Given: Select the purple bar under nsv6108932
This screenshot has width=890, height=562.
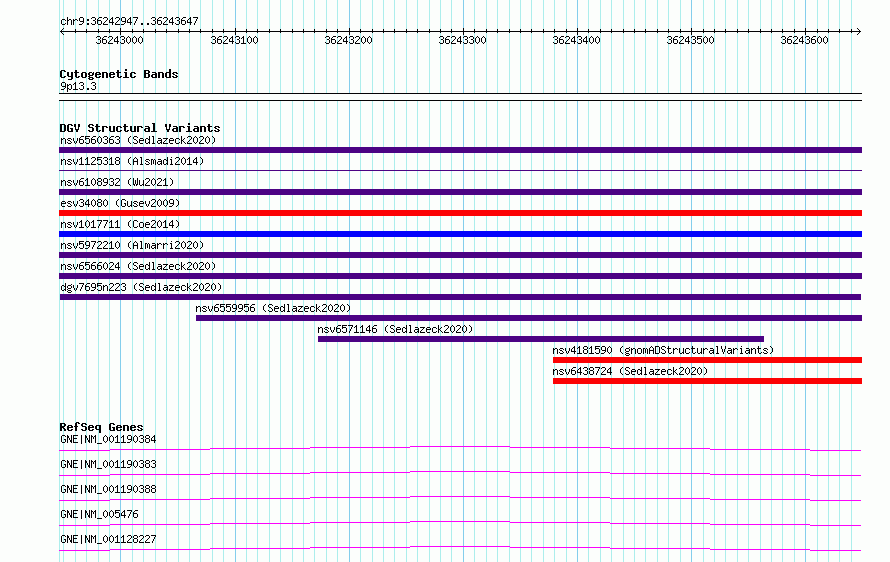Looking at the screenshot, I should tap(460, 192).
